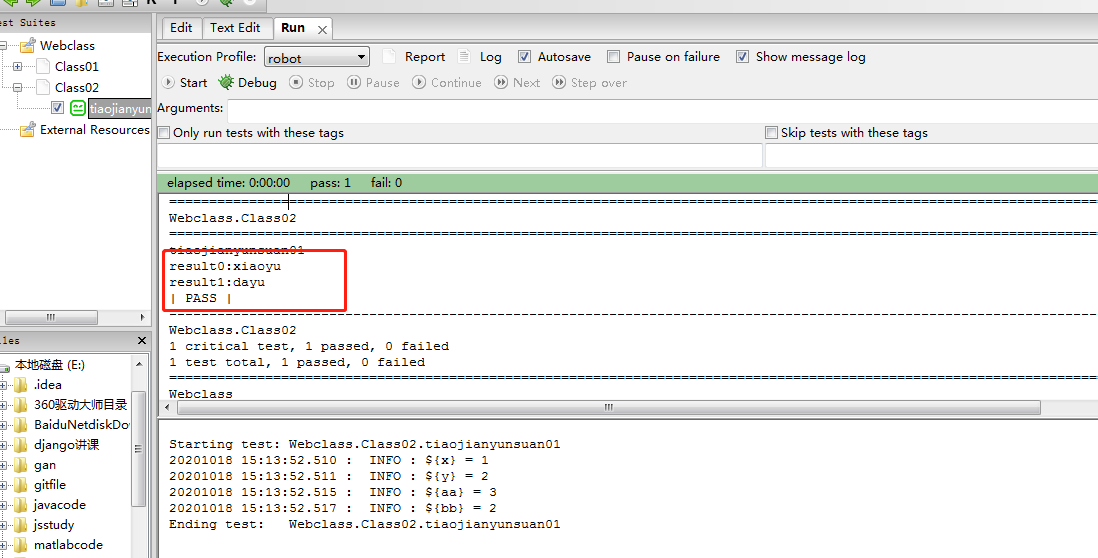
Task: Click the only-run tags input box
Action: [x=459, y=155]
